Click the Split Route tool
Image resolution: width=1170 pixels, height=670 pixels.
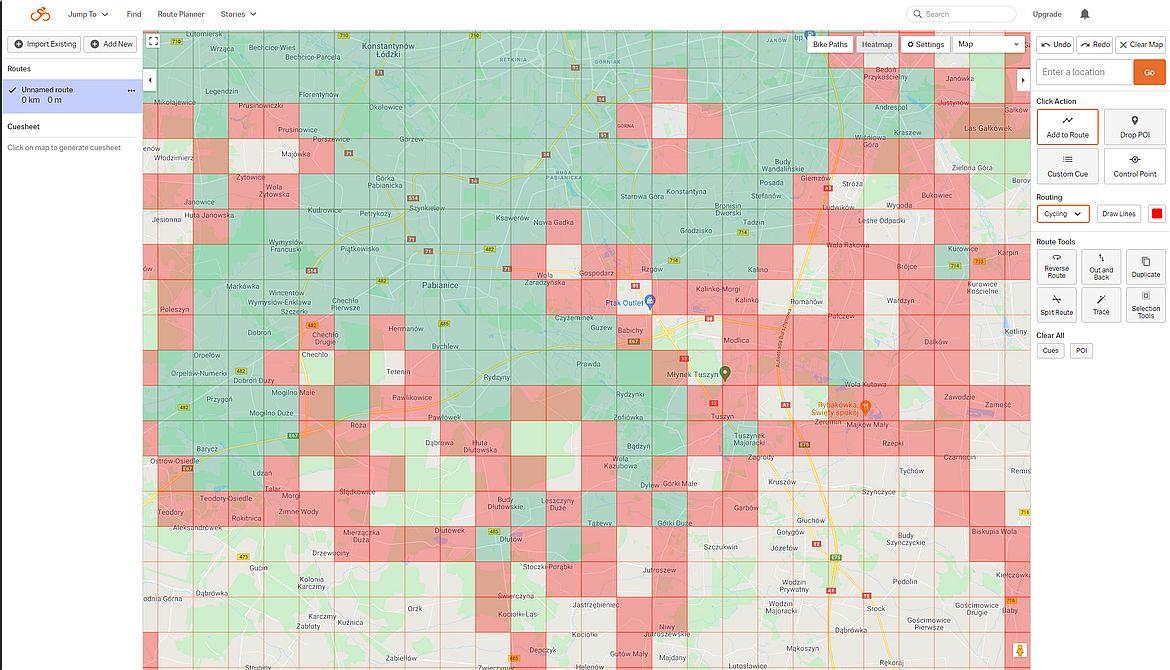pos(1056,305)
